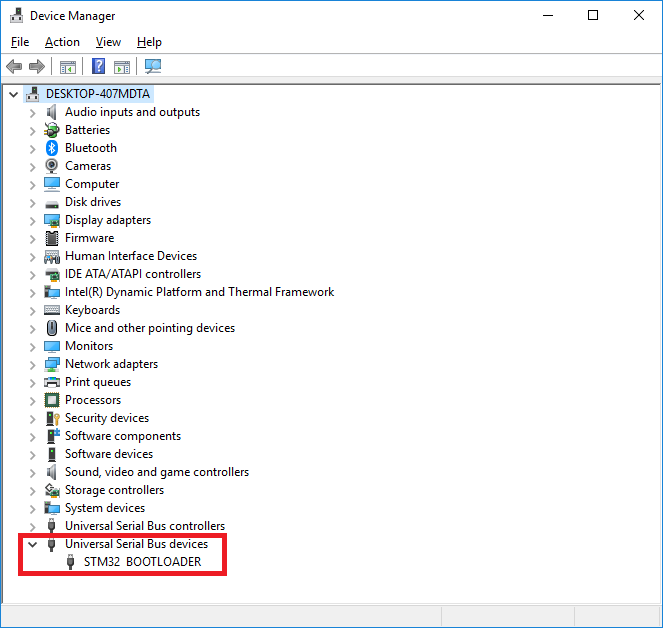Select the Cameras label
Image resolution: width=663 pixels, height=628 pixels.
pos(88,166)
